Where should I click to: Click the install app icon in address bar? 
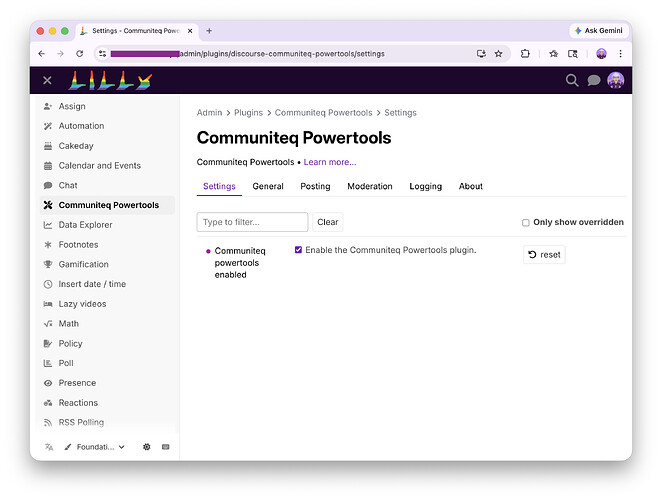tap(481, 54)
